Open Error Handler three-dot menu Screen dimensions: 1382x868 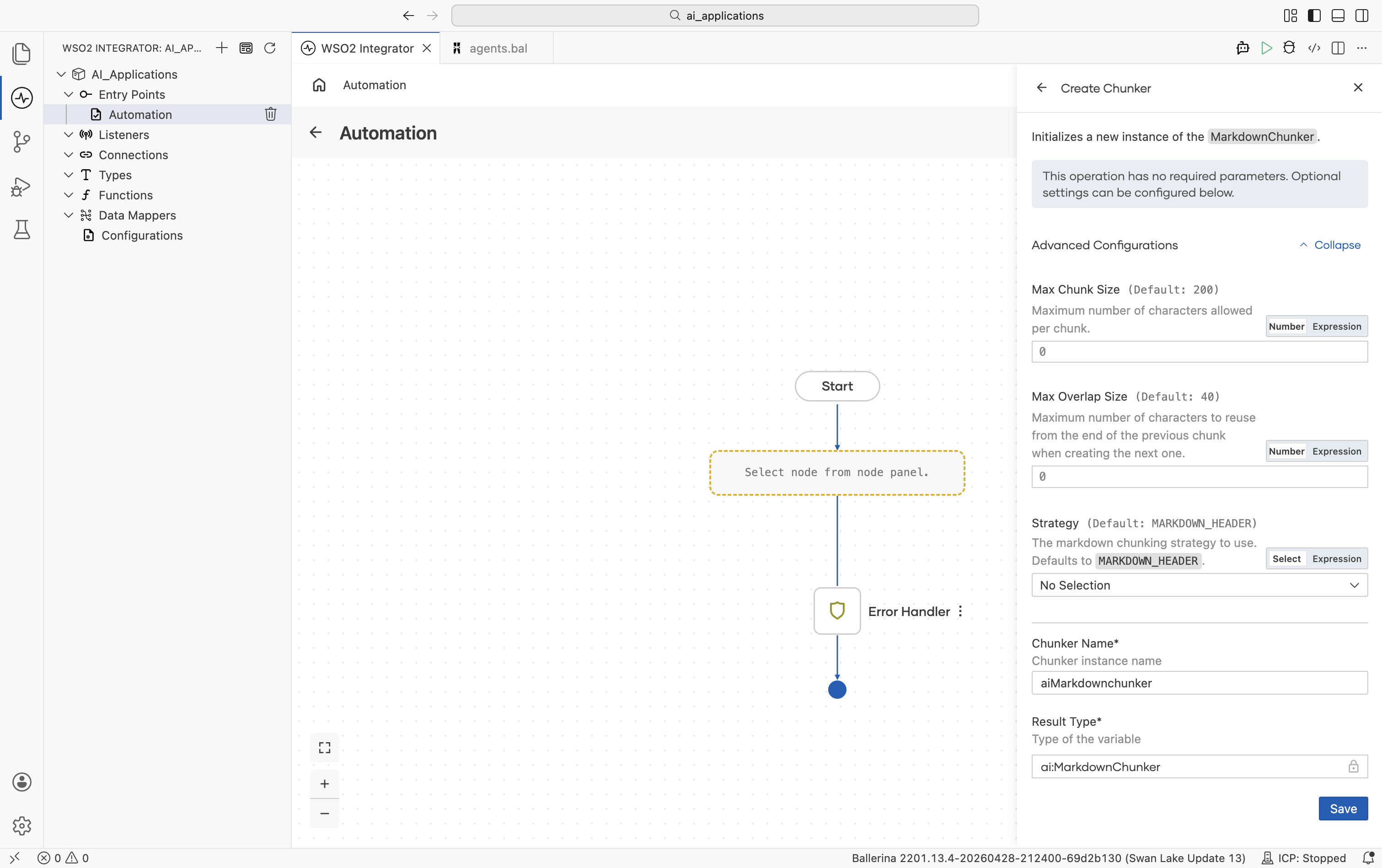(960, 611)
